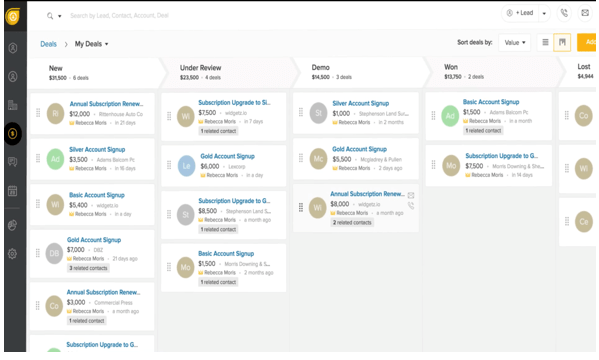
Task: Open Basic Account Signup Morris Downing deal
Action: (226, 253)
